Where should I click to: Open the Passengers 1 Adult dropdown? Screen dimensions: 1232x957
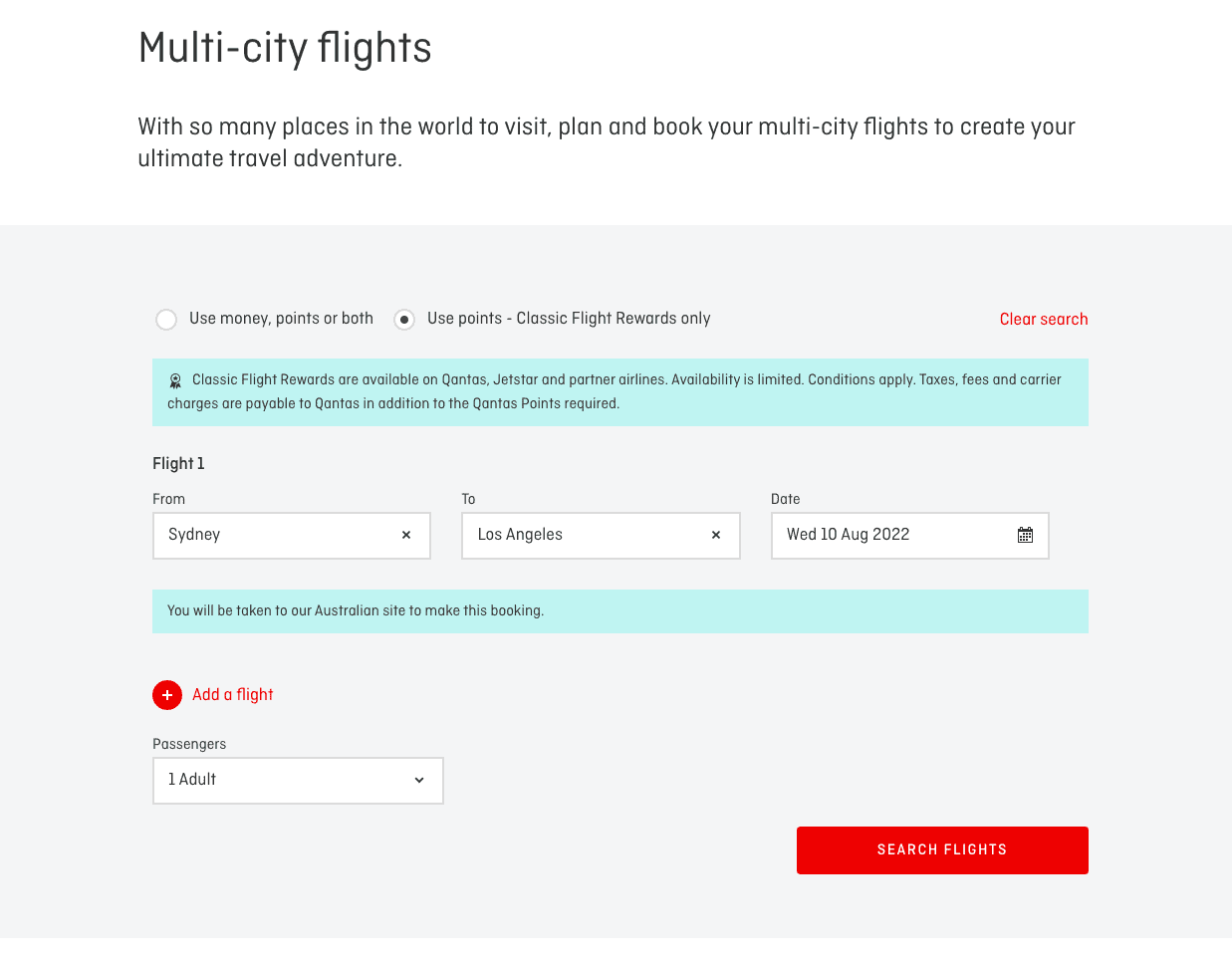(298, 781)
